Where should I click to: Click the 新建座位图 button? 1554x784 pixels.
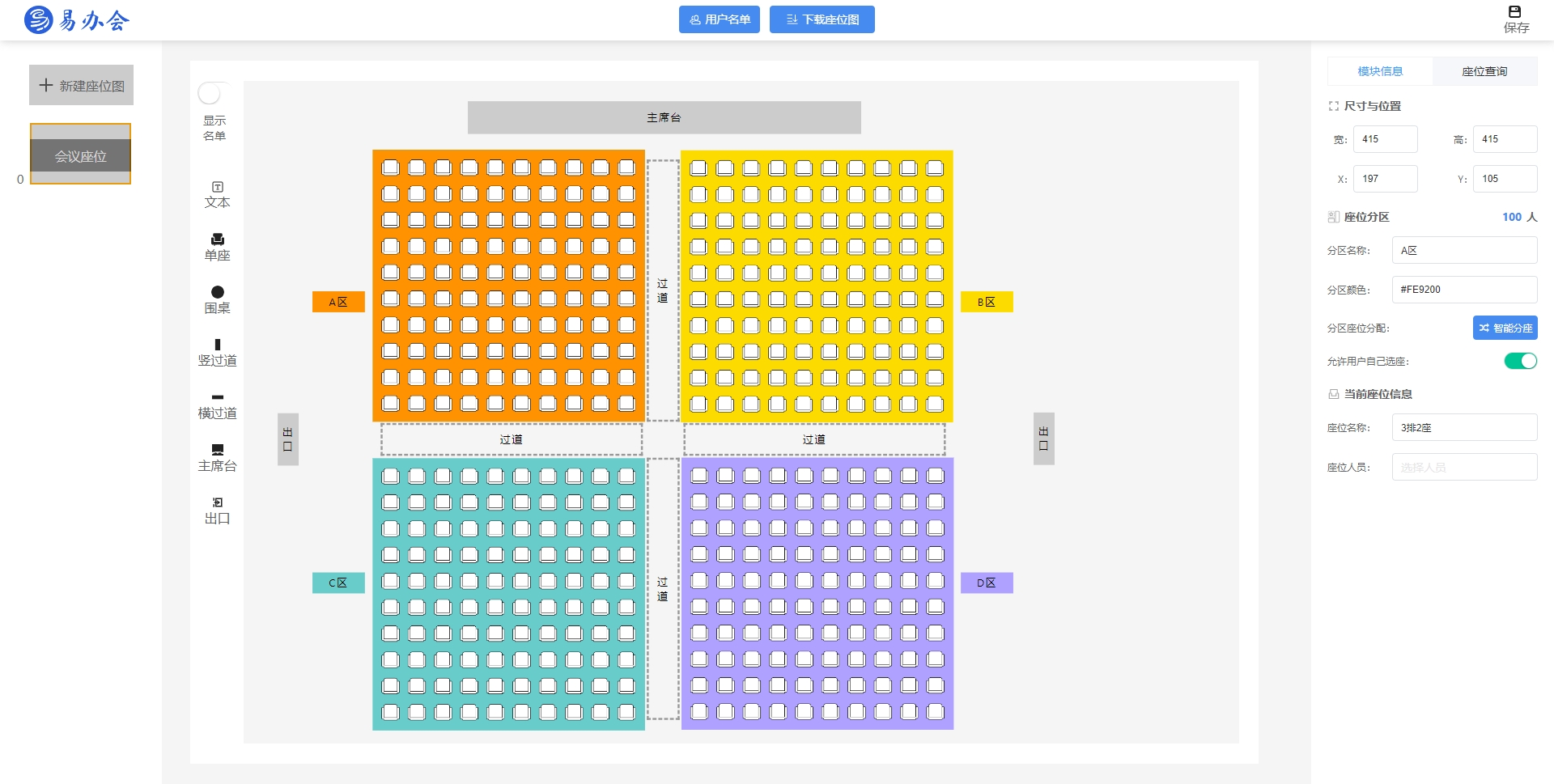[81, 85]
